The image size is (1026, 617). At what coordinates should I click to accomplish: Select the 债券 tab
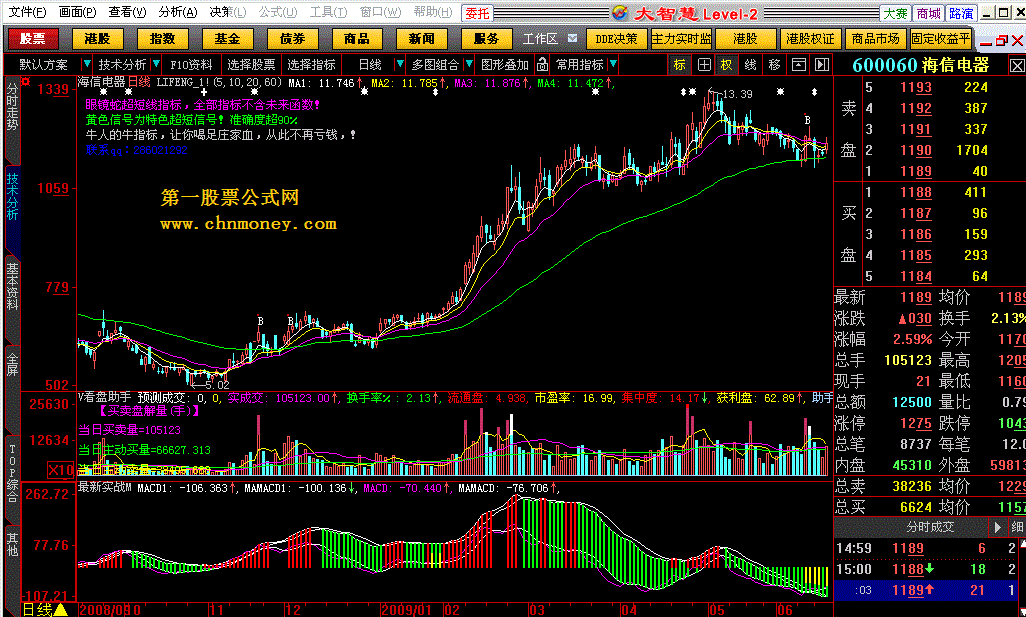292,39
